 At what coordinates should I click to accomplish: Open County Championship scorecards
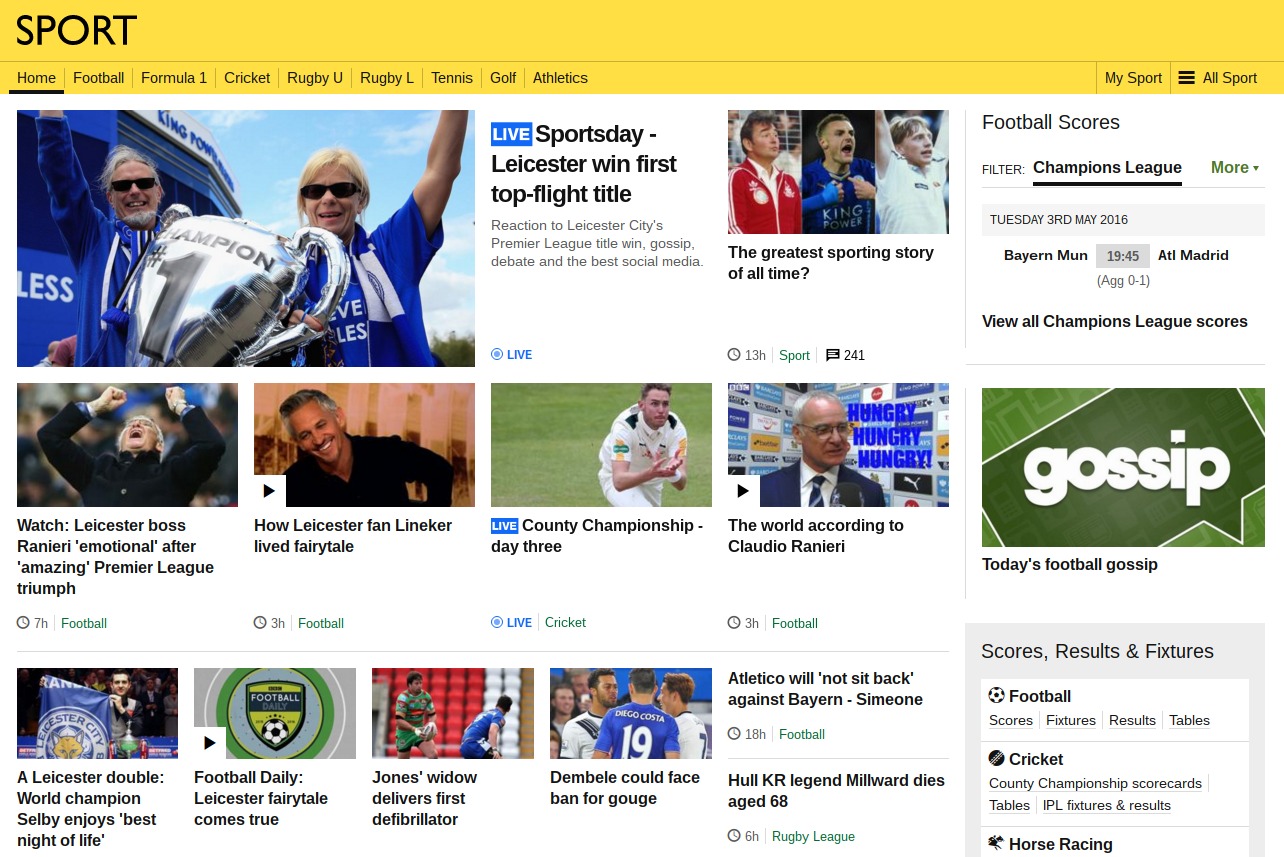(x=1095, y=783)
